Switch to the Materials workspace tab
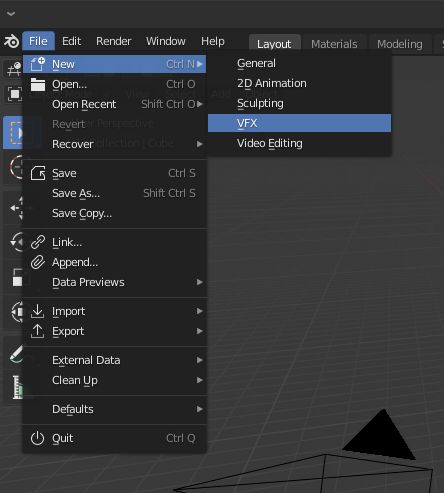 pyautogui.click(x=334, y=44)
